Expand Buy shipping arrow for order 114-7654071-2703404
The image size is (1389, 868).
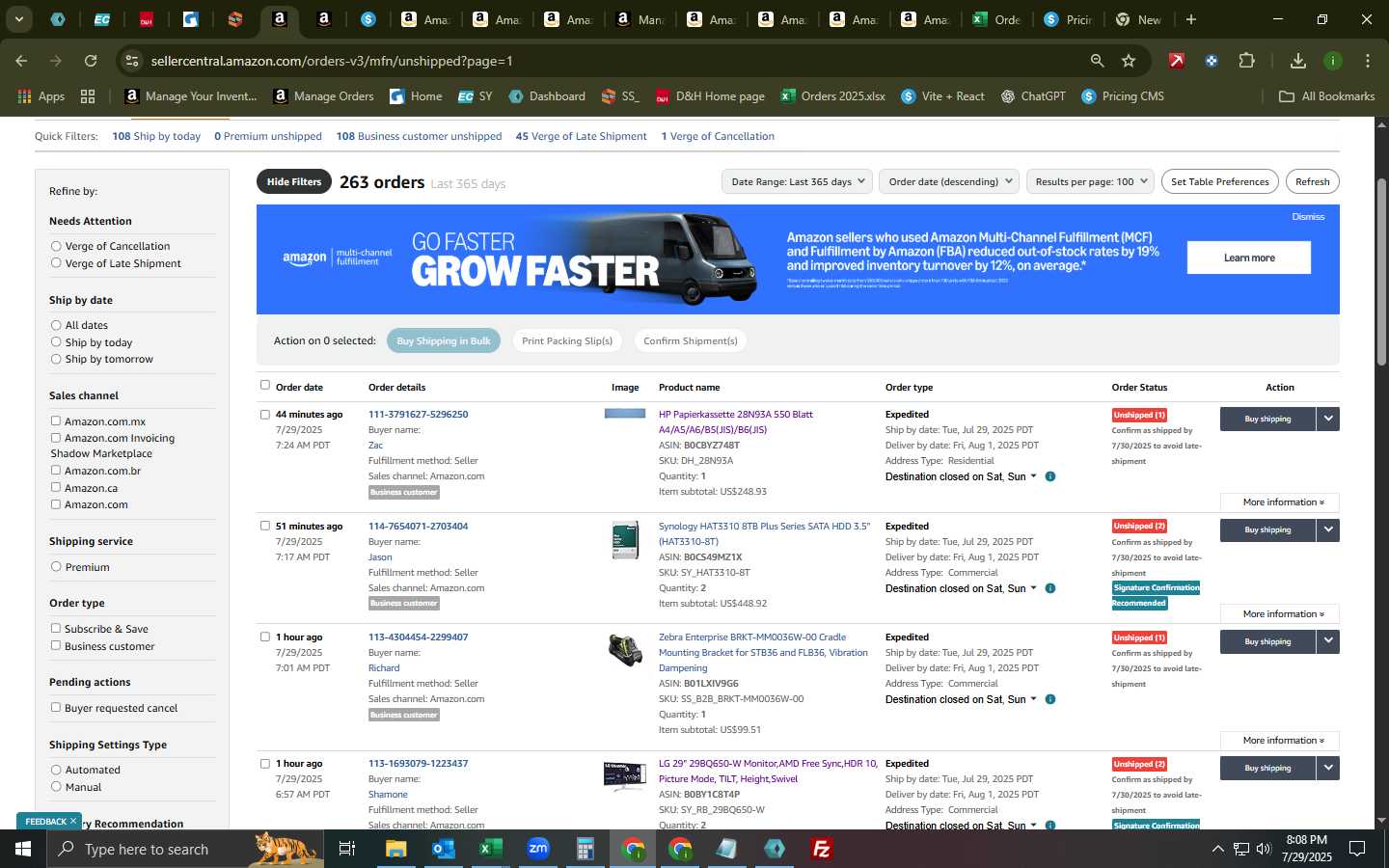click(1328, 529)
